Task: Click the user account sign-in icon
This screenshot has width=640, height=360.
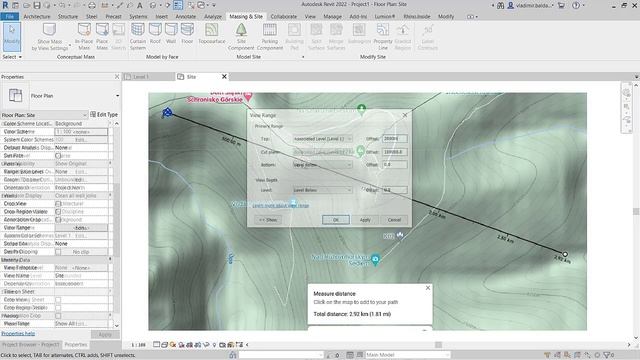Action: (x=510, y=5)
